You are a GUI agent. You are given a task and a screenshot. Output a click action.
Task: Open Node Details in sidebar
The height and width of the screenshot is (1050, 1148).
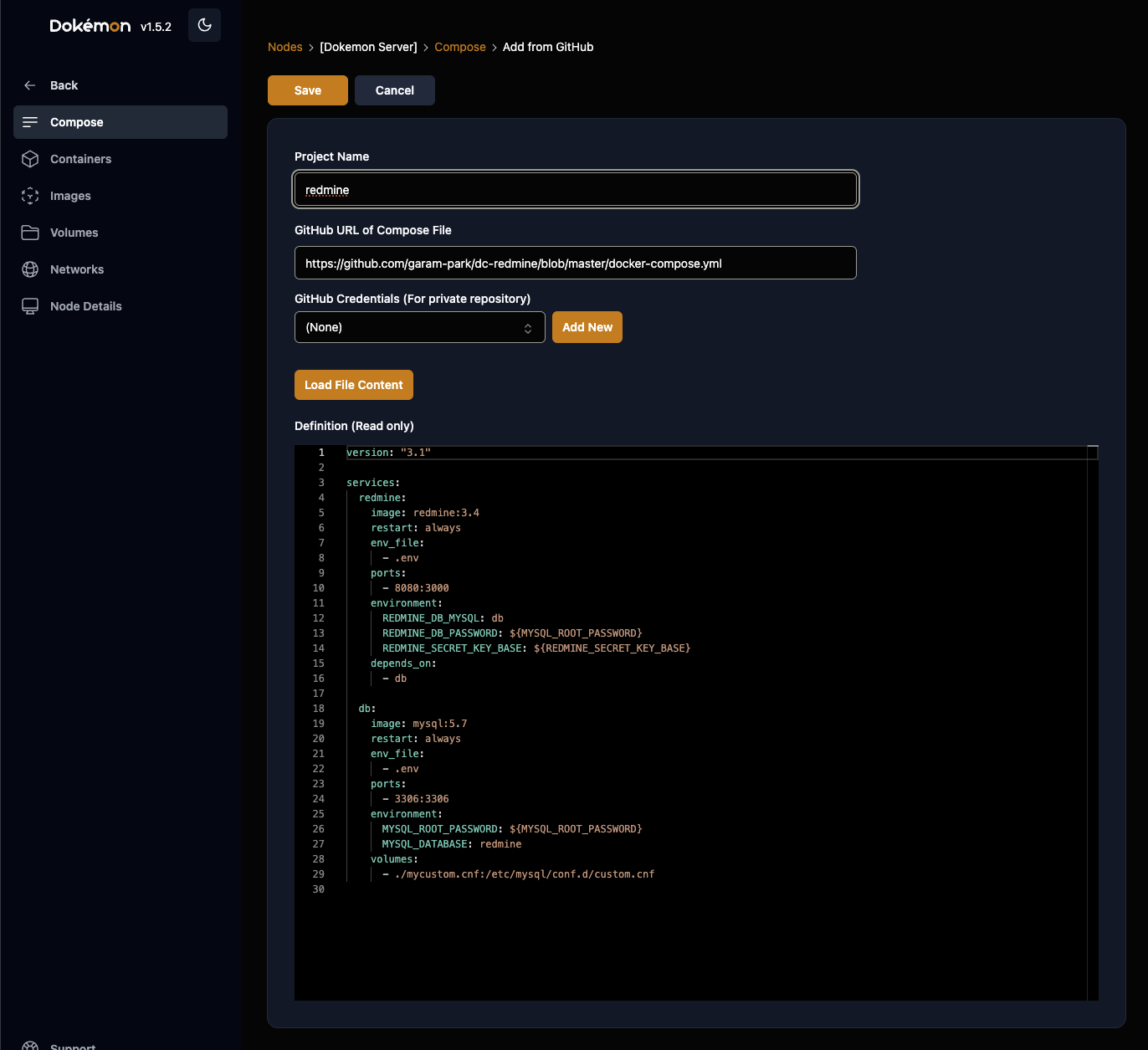(x=120, y=306)
